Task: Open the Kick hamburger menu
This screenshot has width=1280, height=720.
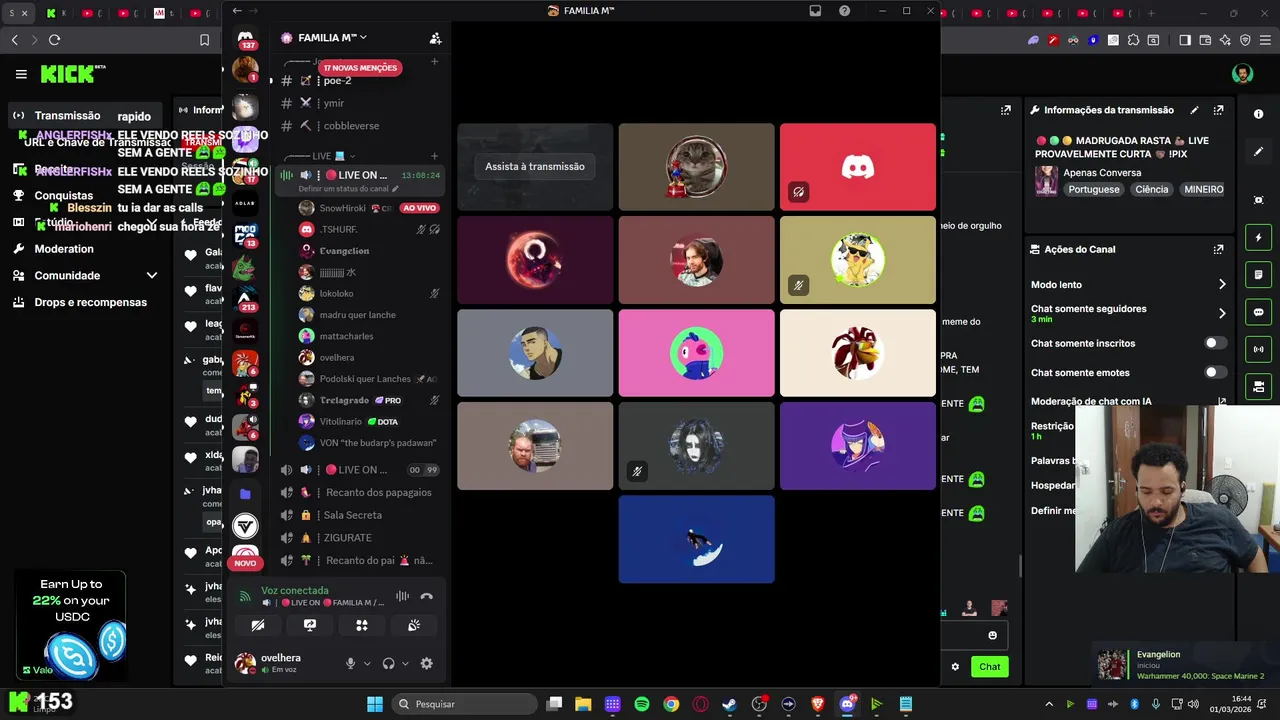Action: [x=21, y=74]
